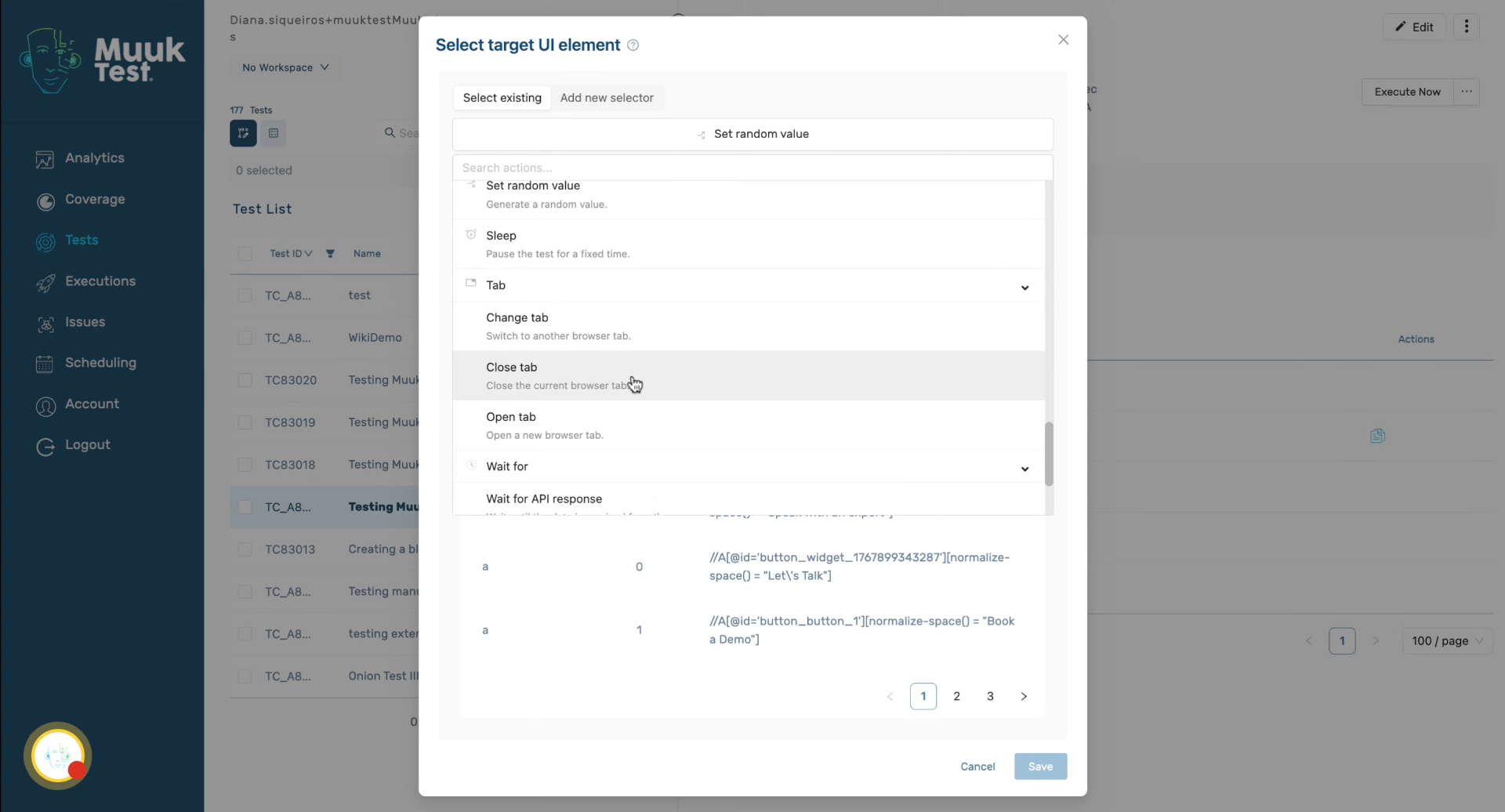Click the Save button
1505x812 pixels.
click(1040, 767)
